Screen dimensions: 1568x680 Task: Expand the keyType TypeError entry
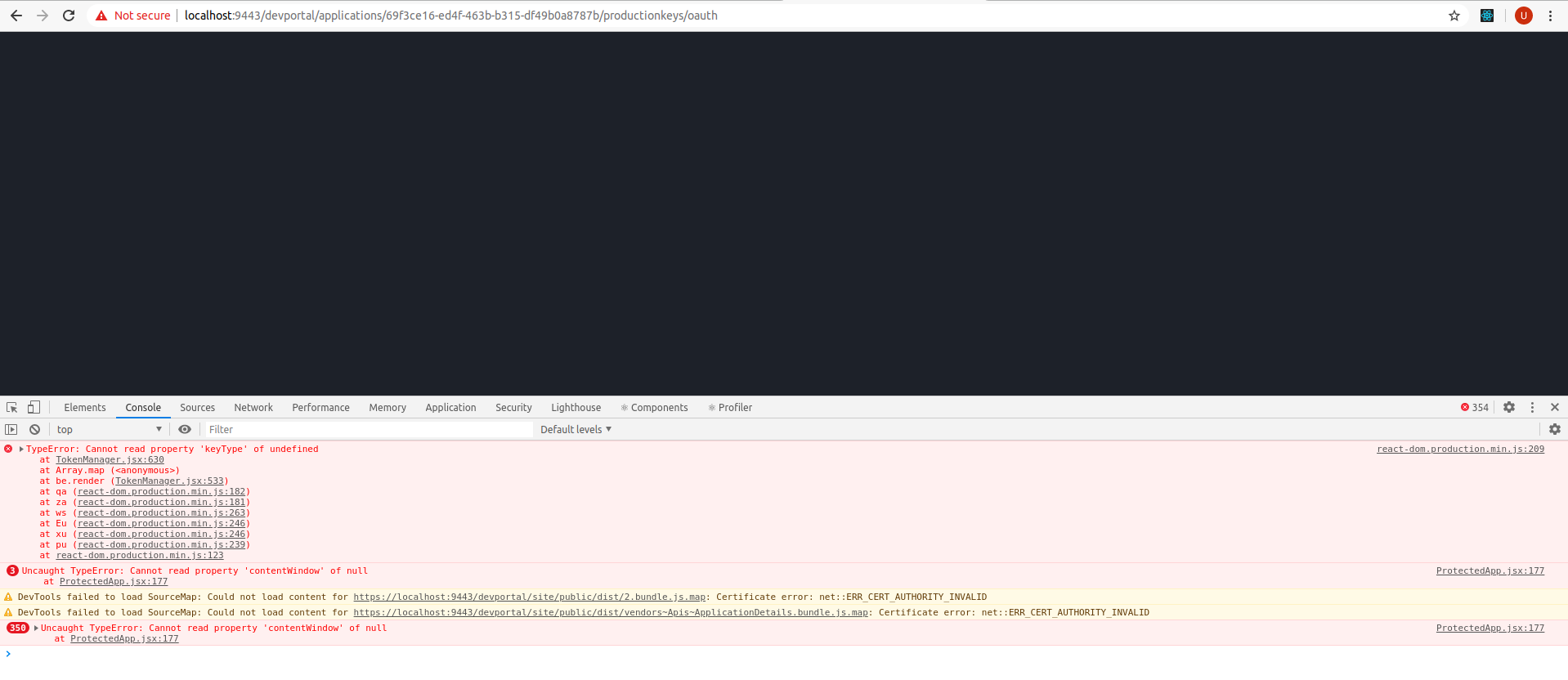coord(21,449)
